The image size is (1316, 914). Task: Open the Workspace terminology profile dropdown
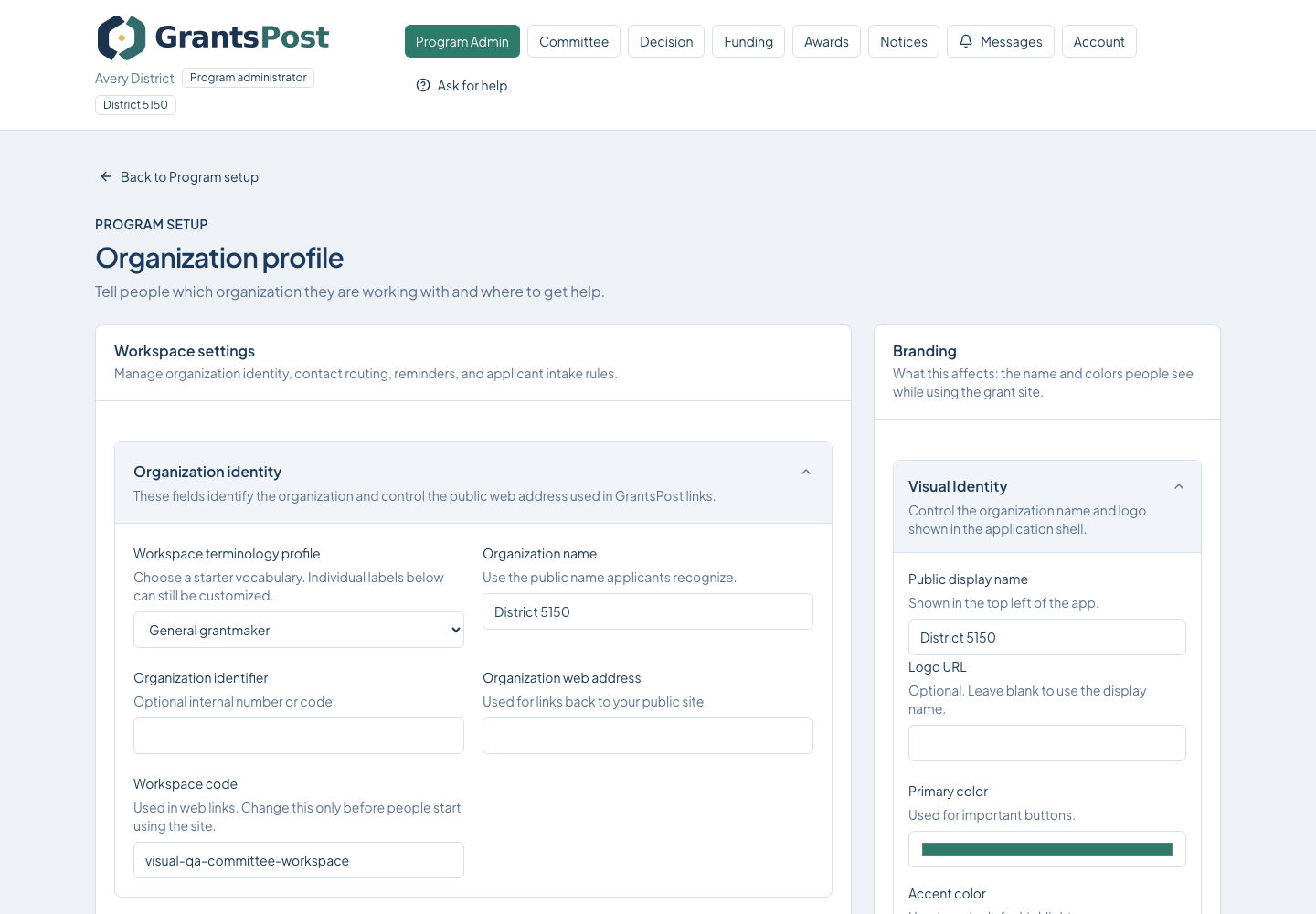299,630
